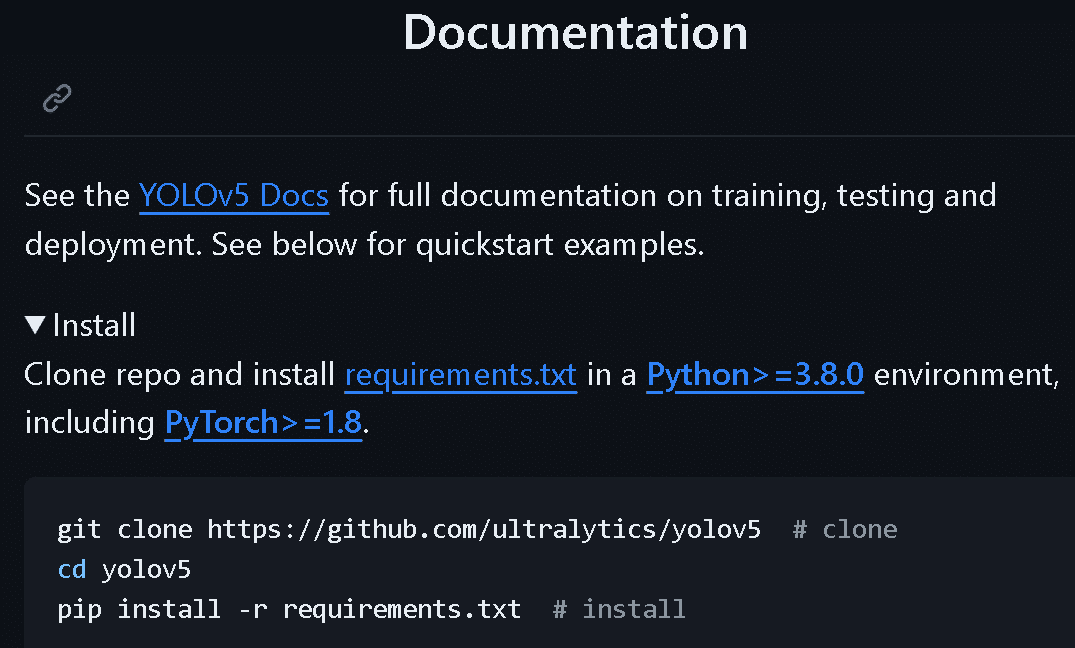This screenshot has width=1075, height=648.
Task: Click the git clone command line
Action: click(477, 529)
